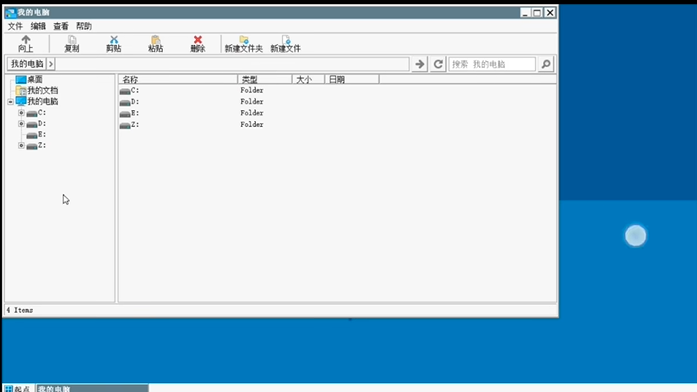Select the My Documents (我的文档) folder icon
This screenshot has height=392, width=697.
coord(21,91)
